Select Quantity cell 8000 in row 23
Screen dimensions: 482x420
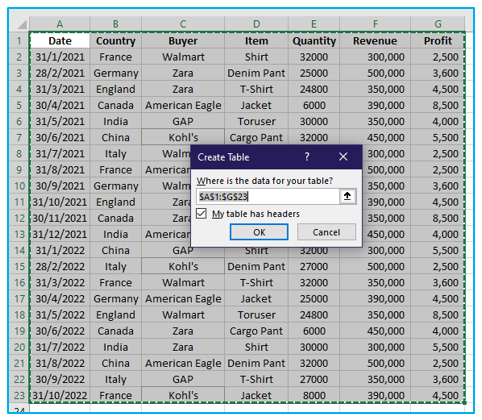[314, 395]
